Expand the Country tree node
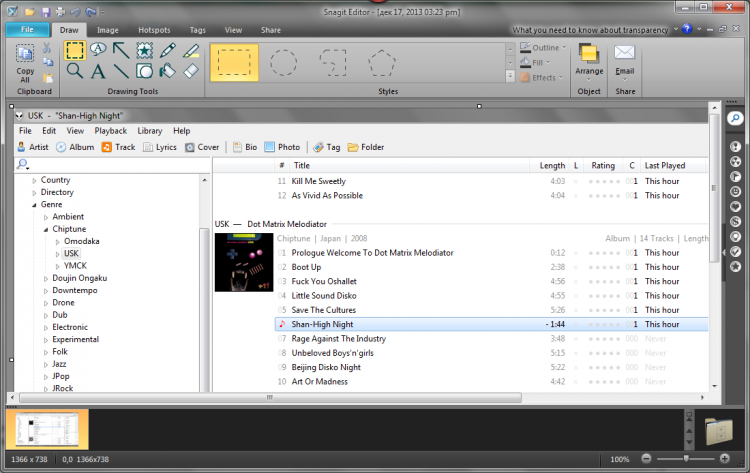 (34, 180)
